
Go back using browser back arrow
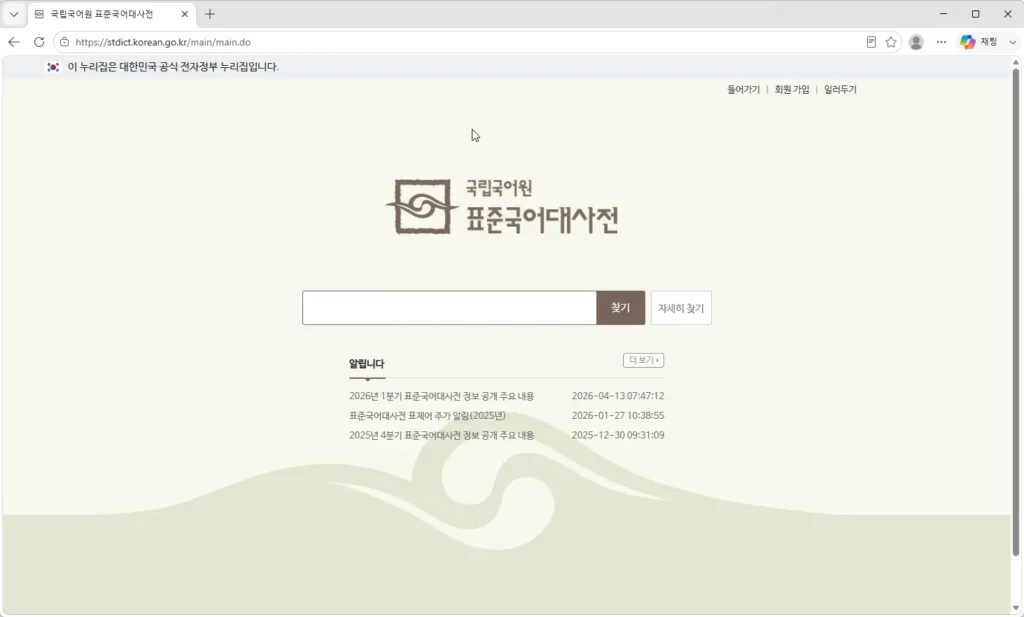coord(14,42)
